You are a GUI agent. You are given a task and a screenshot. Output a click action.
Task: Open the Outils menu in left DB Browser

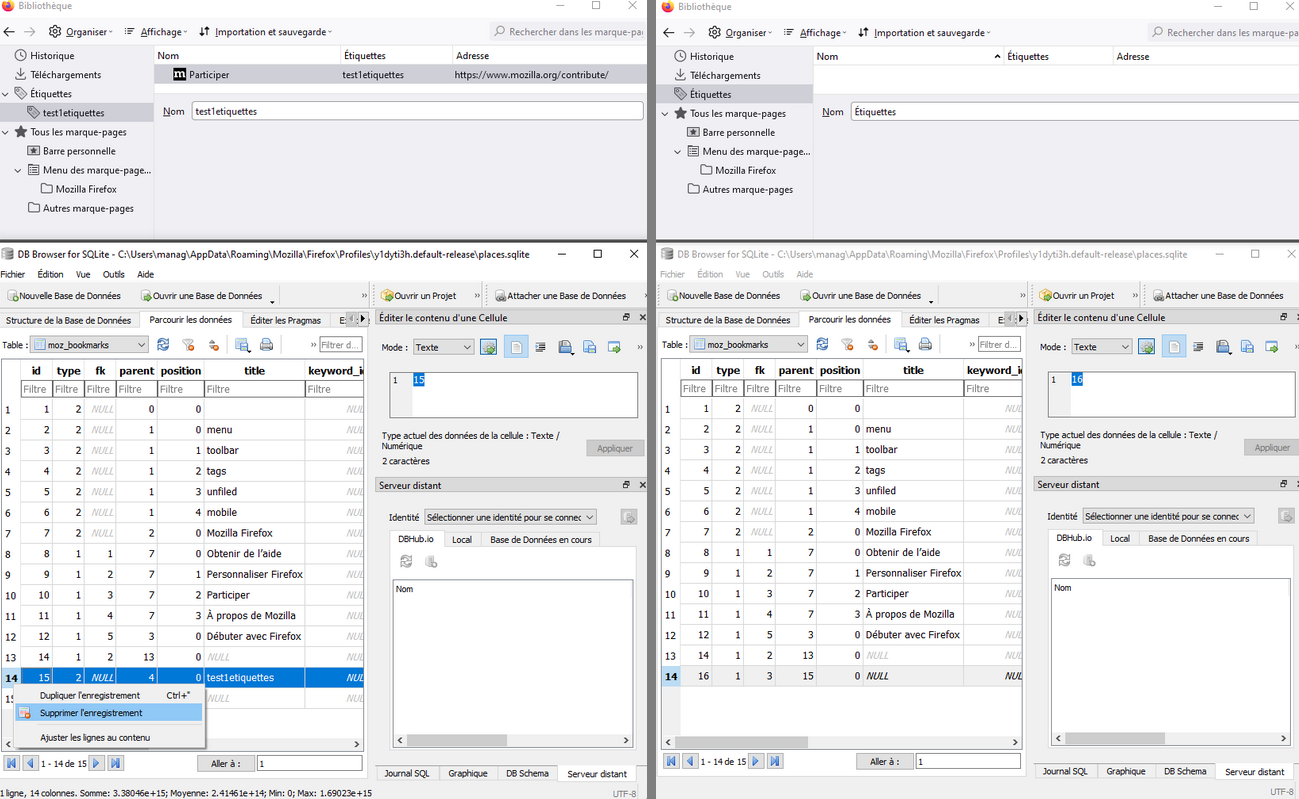pos(114,274)
